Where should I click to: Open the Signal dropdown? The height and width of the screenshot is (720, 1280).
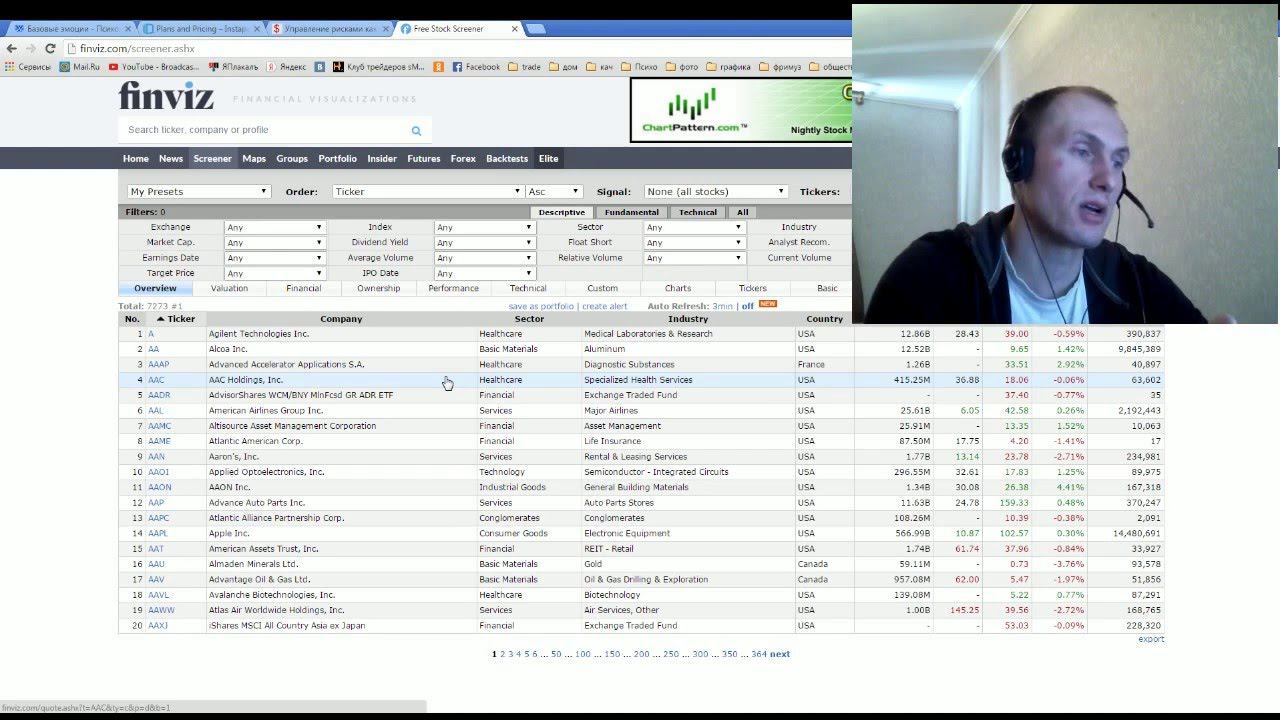715,191
